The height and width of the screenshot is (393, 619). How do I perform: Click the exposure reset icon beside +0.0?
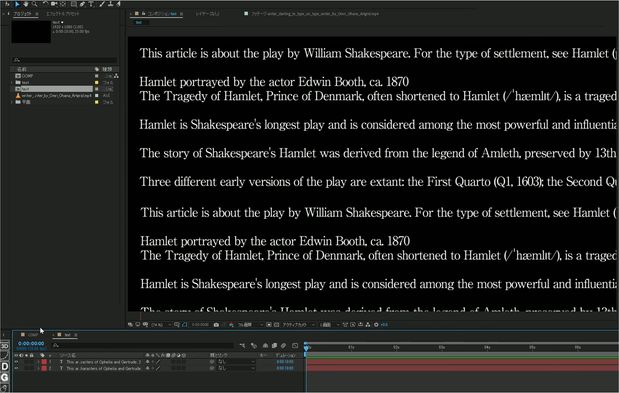[x=376, y=325]
